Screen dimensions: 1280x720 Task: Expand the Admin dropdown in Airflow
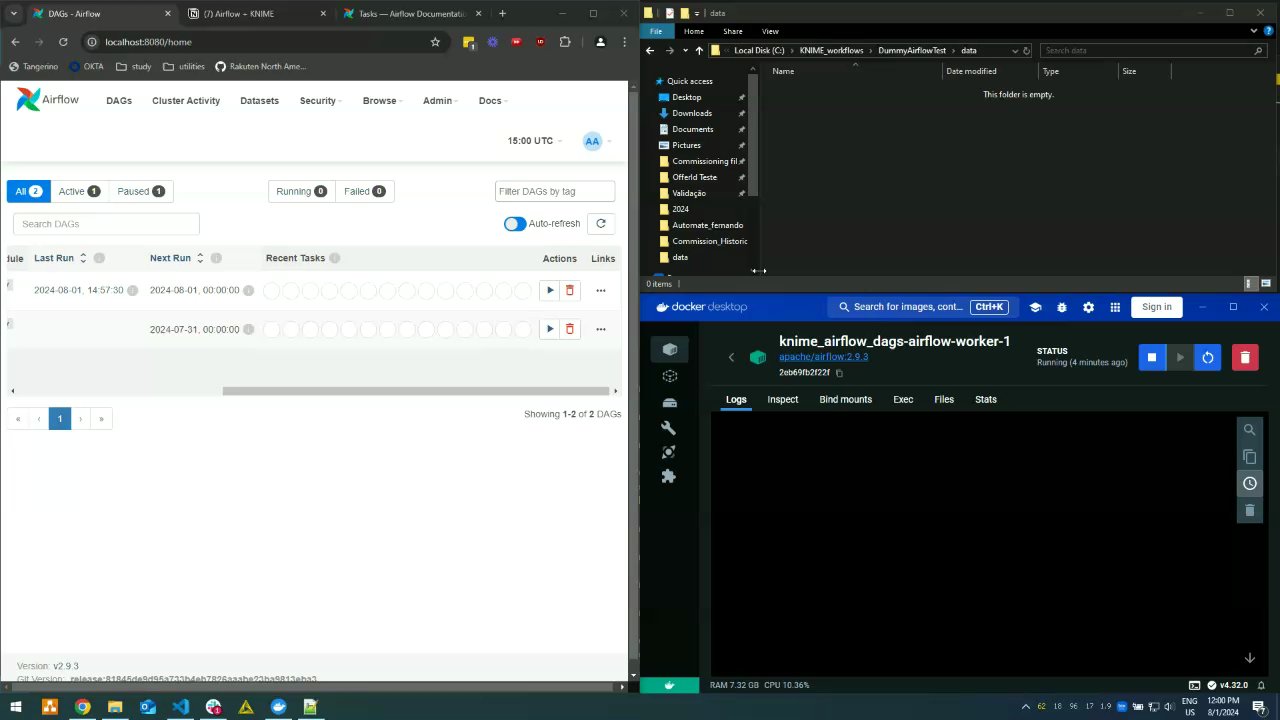click(439, 101)
